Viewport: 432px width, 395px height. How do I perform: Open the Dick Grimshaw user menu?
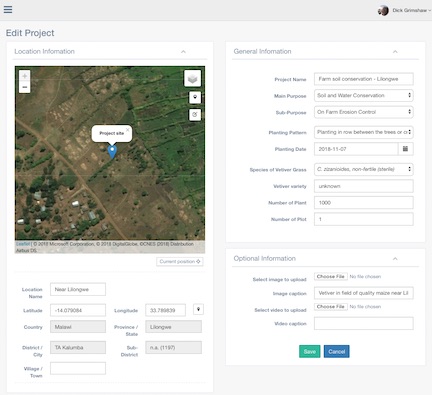click(404, 10)
